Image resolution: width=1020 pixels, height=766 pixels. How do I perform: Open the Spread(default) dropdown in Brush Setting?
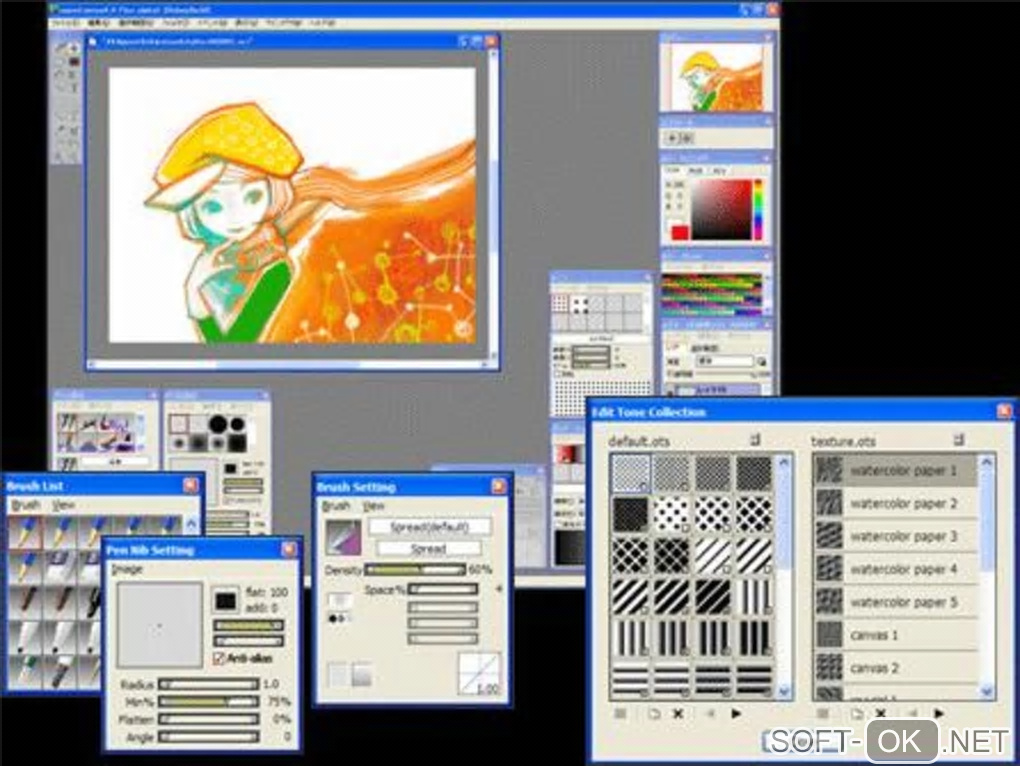coord(429,527)
